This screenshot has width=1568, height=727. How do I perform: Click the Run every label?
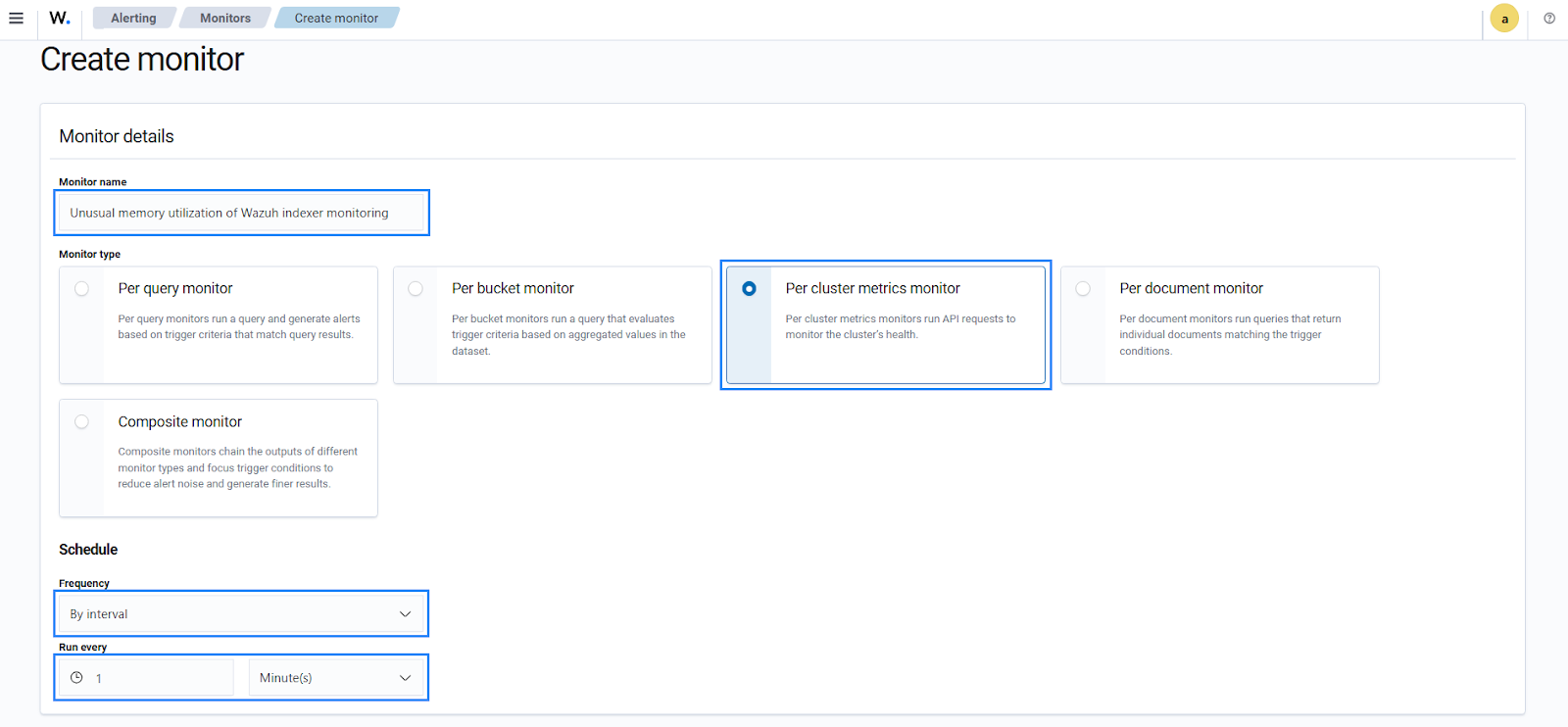[82, 647]
